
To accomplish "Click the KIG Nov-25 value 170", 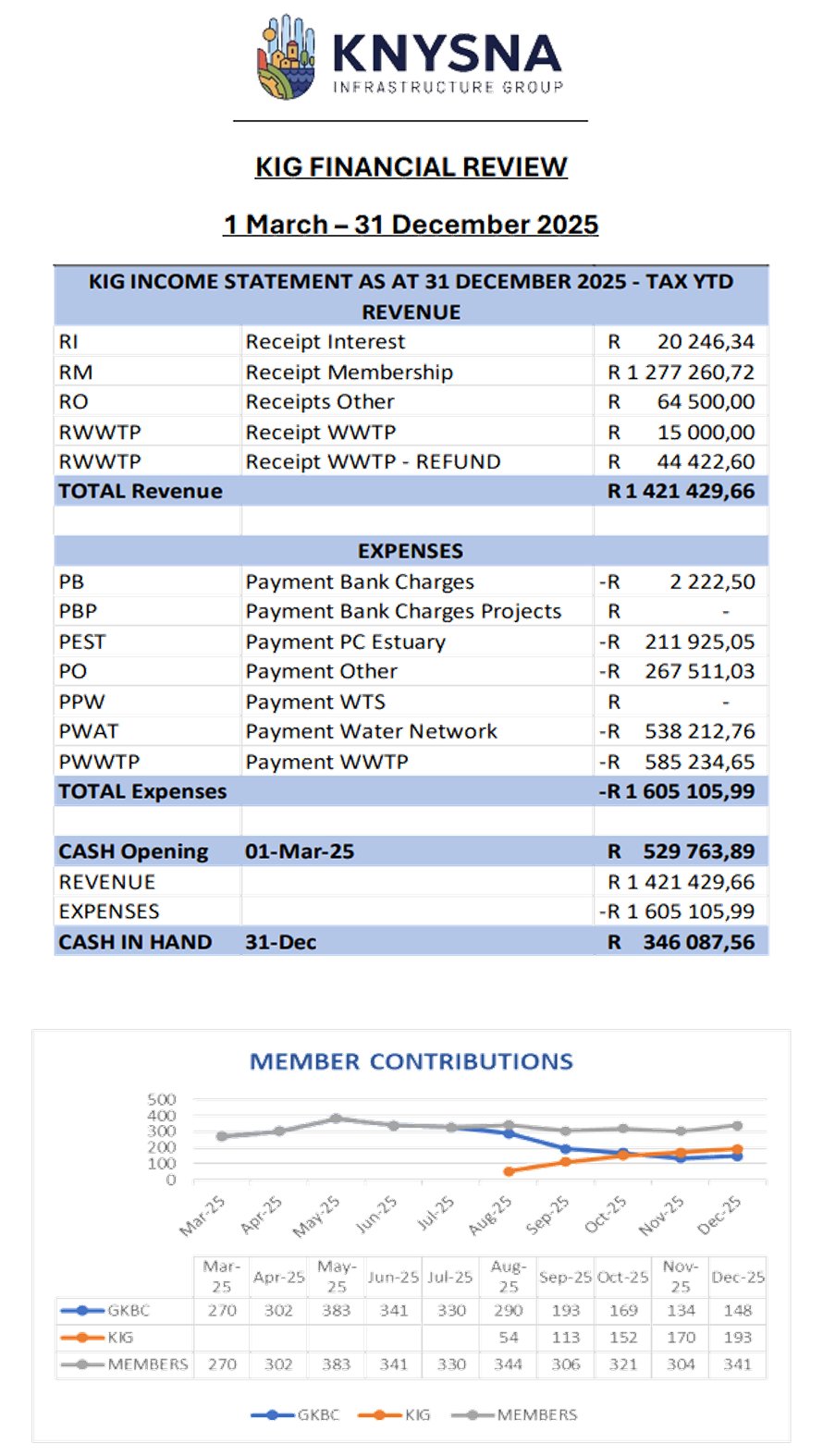I will [681, 1338].
